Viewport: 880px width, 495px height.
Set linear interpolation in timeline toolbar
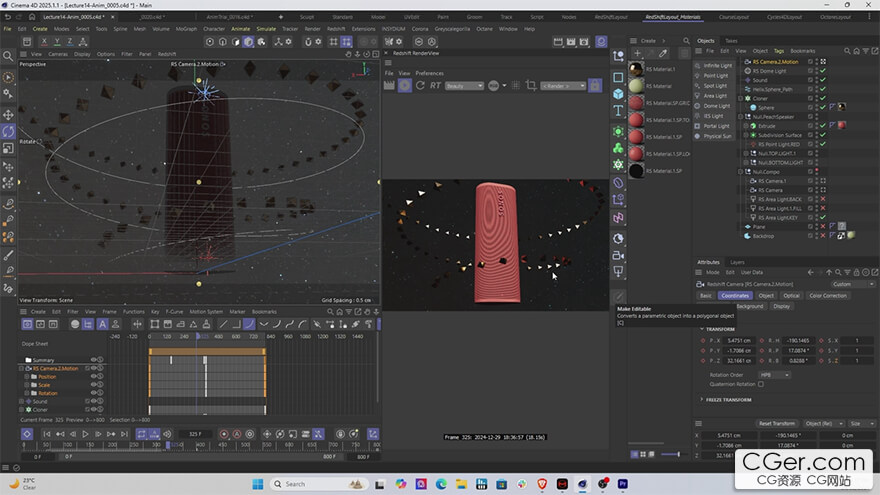click(223, 324)
